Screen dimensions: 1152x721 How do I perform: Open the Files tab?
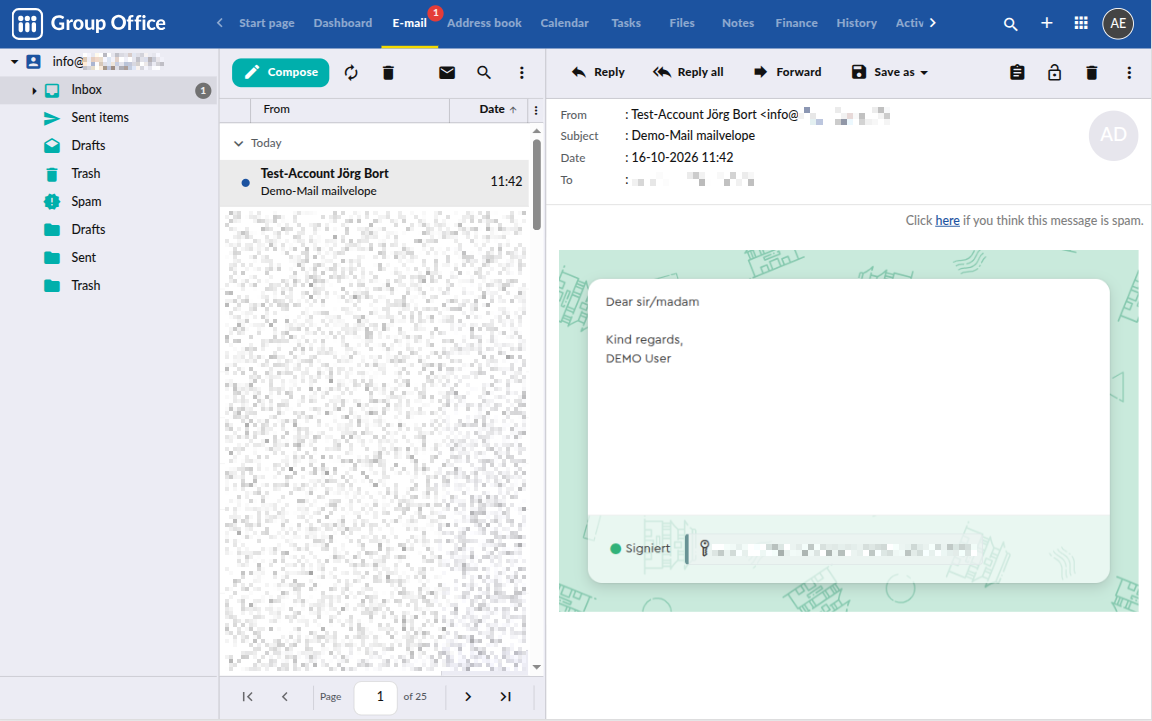point(682,24)
